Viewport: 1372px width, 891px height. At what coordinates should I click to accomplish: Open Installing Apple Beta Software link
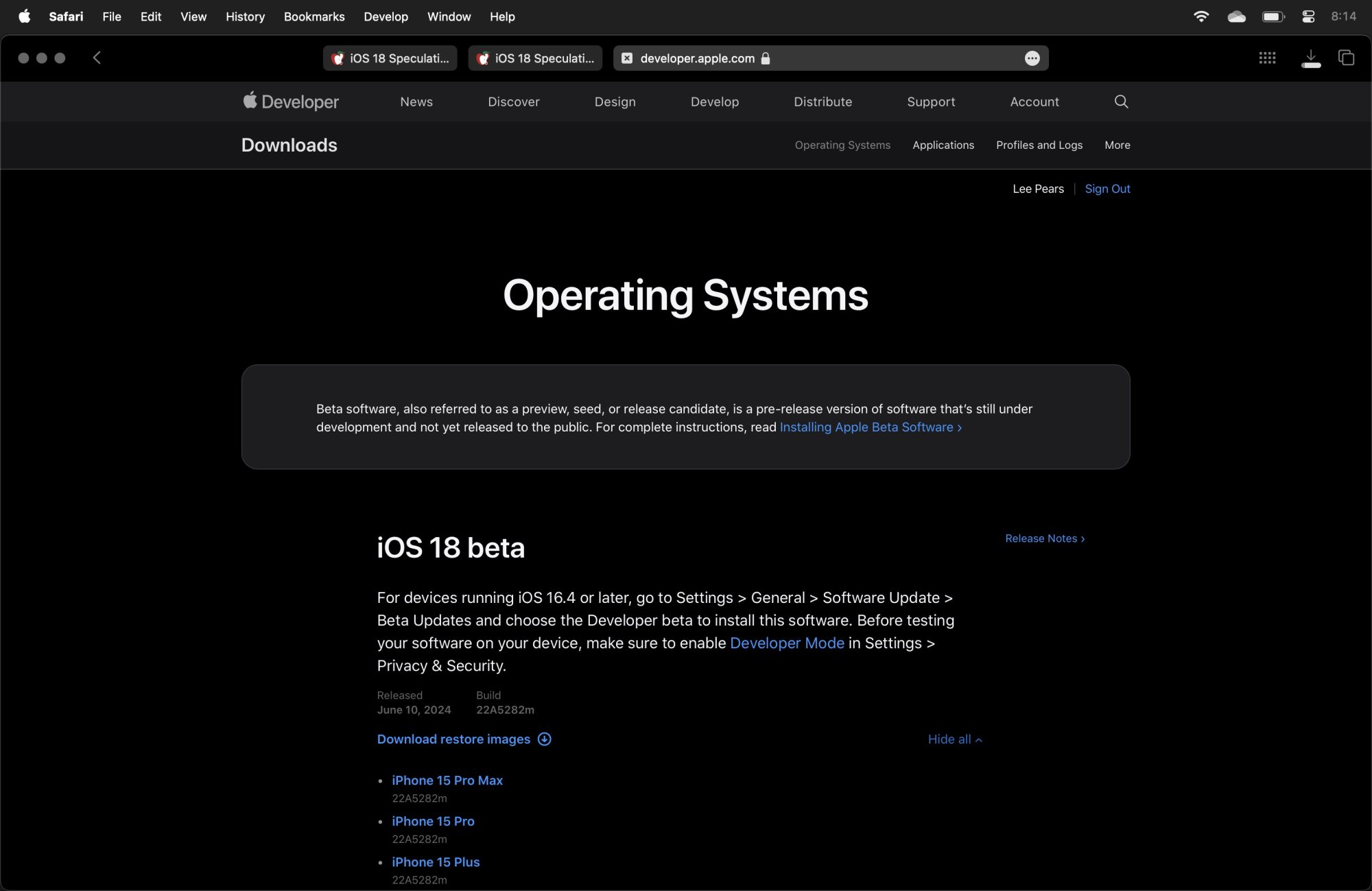tap(871, 427)
